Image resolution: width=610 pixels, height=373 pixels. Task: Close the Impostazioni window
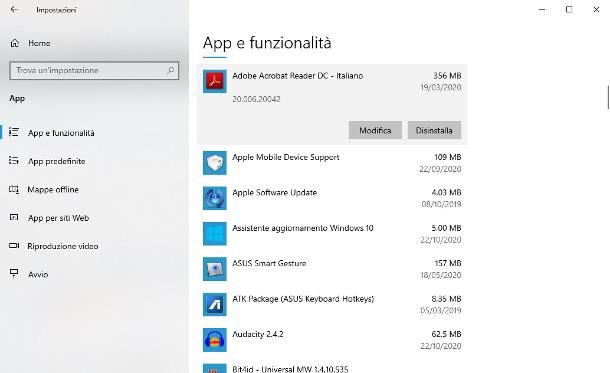click(x=596, y=9)
